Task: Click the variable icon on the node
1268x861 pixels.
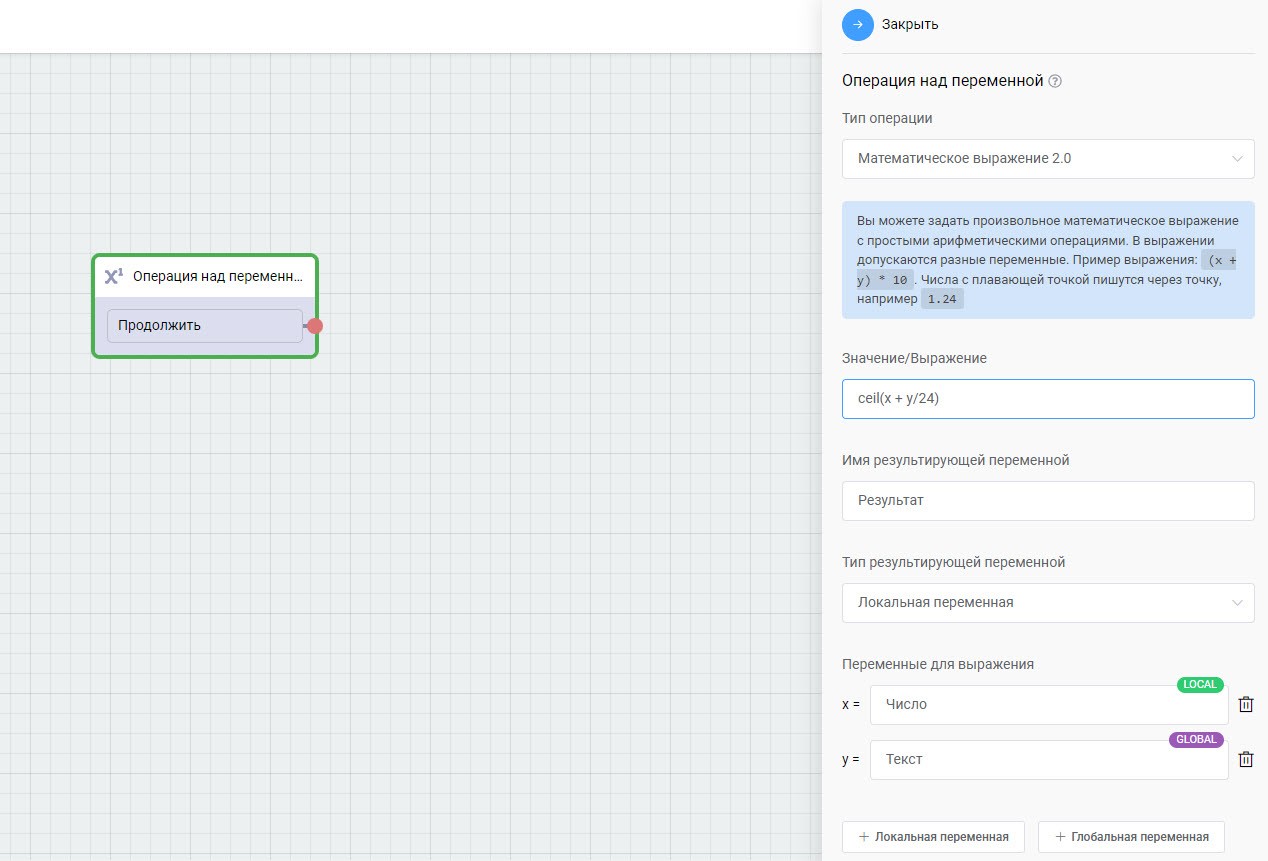Action: pos(114,276)
